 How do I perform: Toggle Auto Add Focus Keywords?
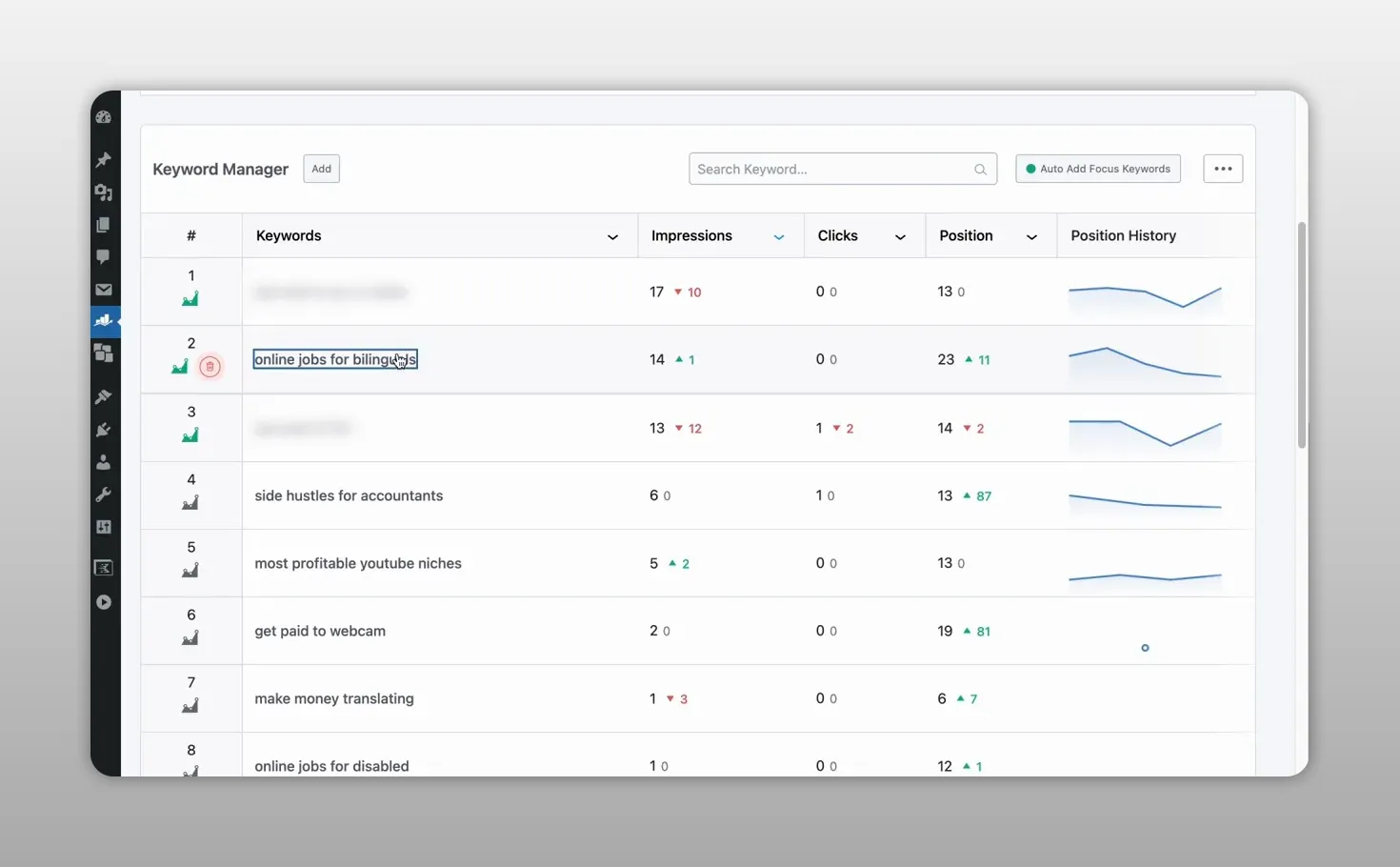coord(1098,169)
